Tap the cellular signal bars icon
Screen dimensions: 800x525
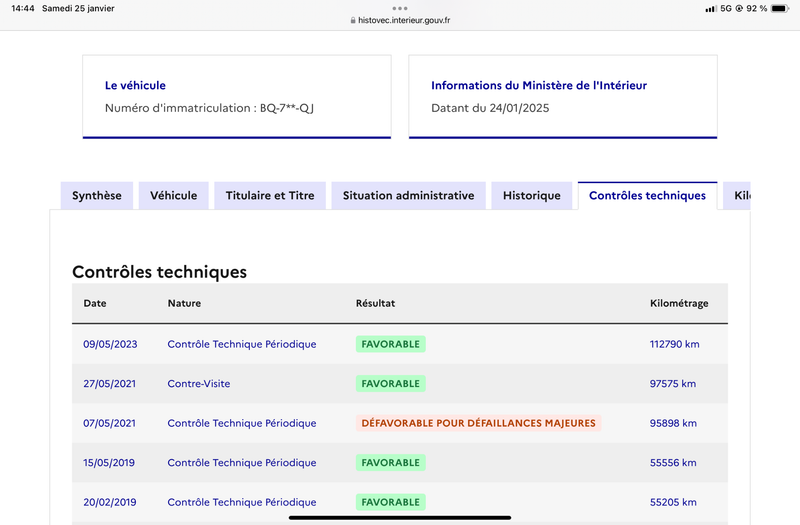(x=711, y=9)
